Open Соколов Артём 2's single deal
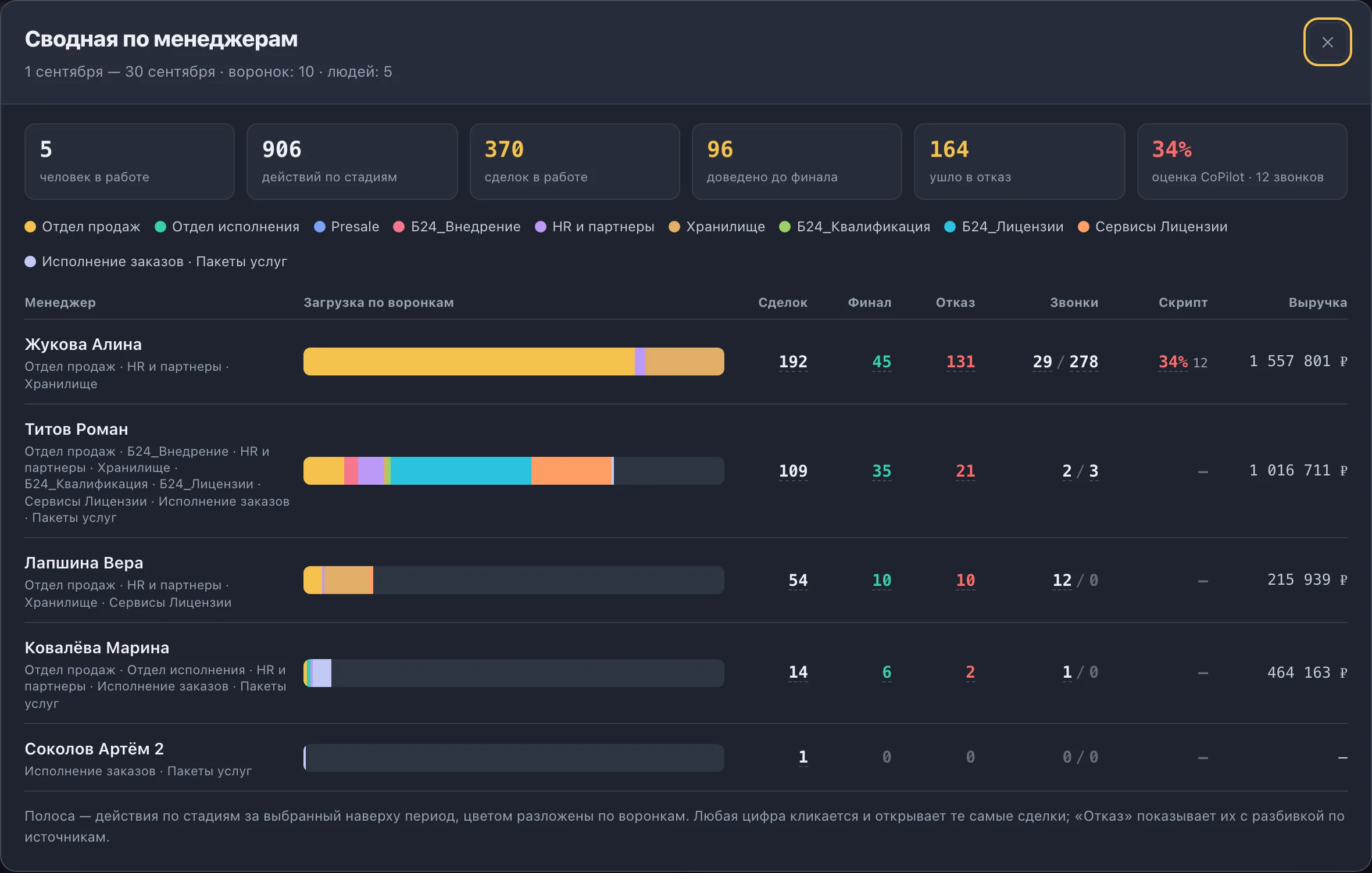Screen dimensions: 1372x873 point(803,757)
